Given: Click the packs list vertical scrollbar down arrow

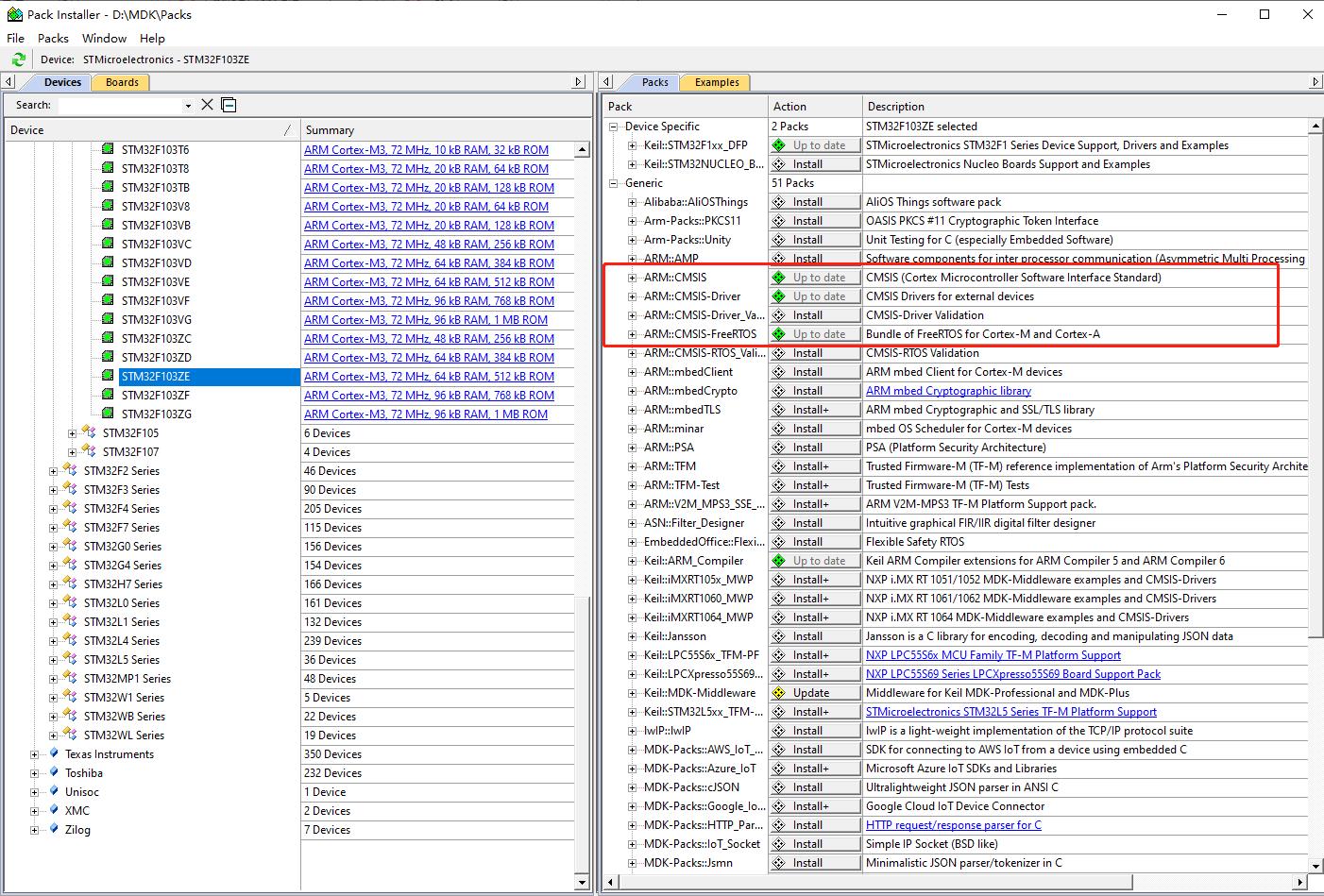Looking at the screenshot, I should [x=1316, y=864].
